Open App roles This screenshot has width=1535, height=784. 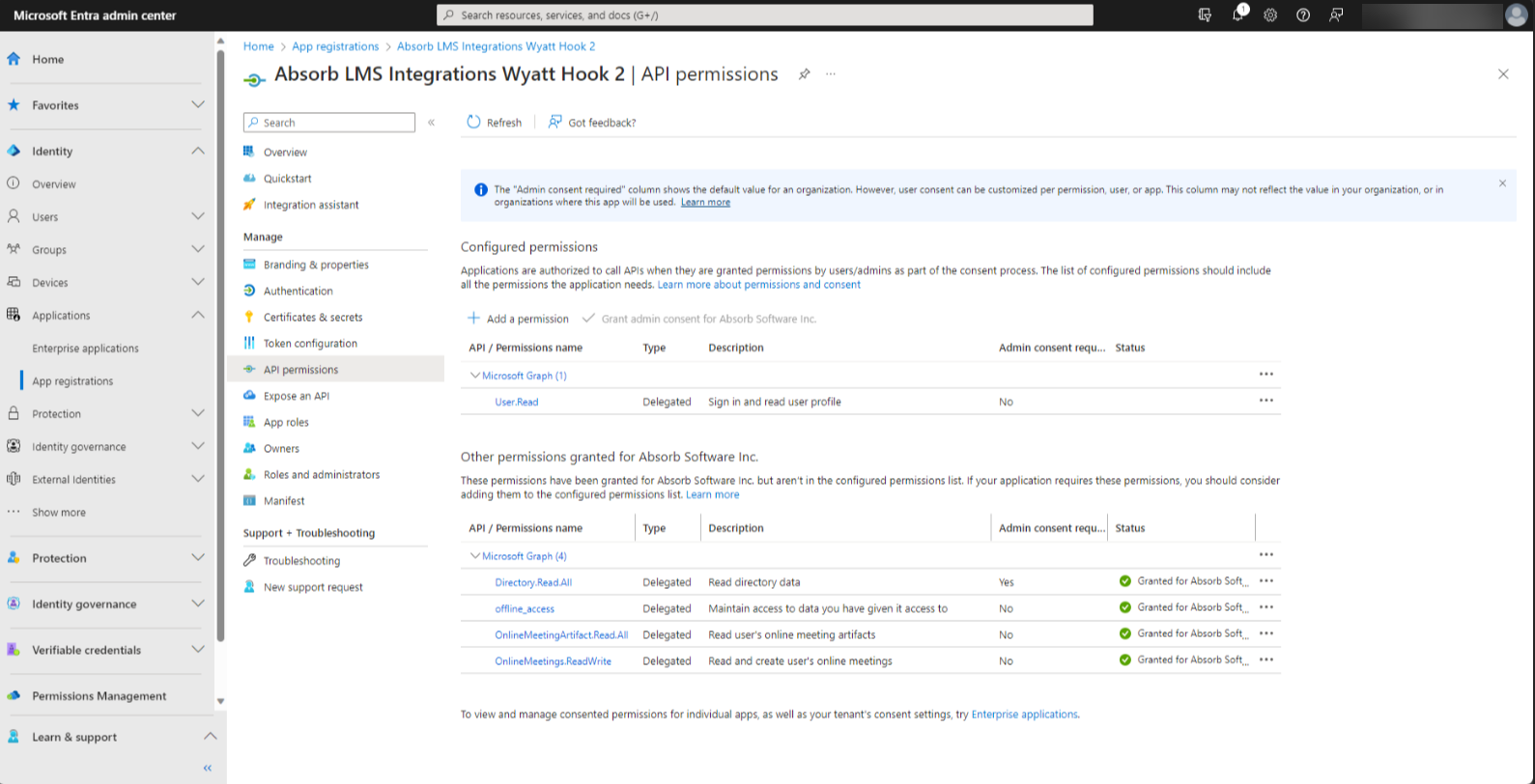point(286,422)
